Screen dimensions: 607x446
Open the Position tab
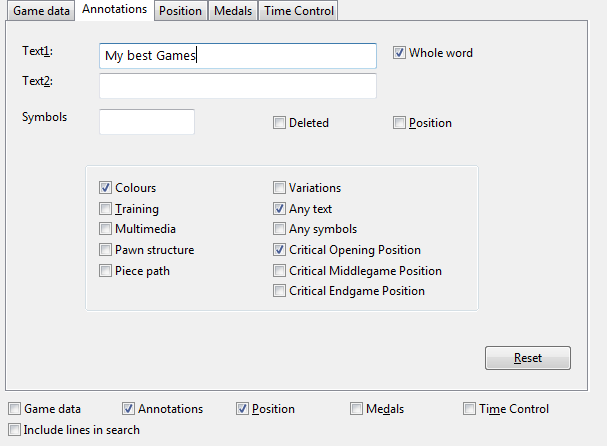tap(180, 11)
